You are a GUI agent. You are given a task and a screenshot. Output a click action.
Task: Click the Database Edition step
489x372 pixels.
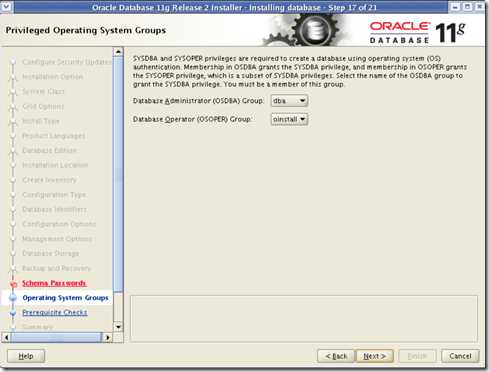49,150
